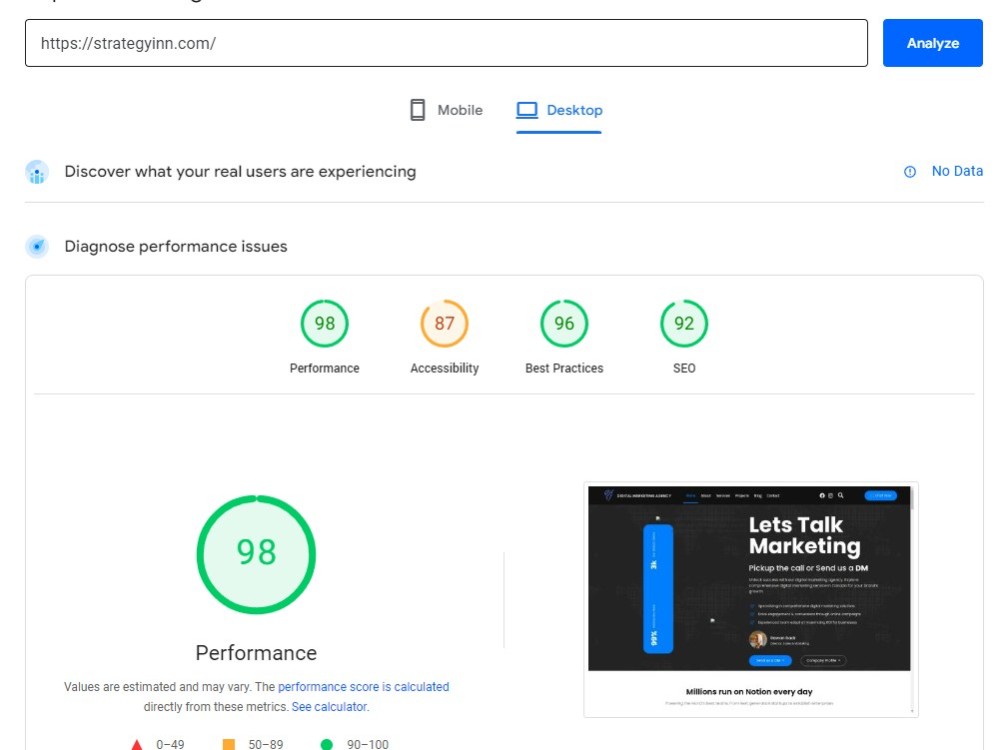Viewport: 1000px width, 750px height.
Task: Click the 0–49 legend range text
Action: [x=170, y=744]
